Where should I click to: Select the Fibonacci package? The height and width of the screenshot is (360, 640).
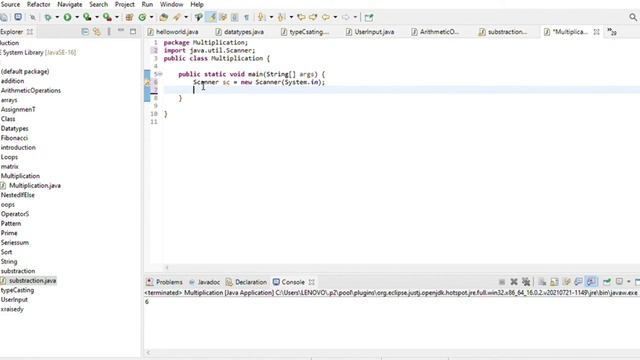[14, 138]
